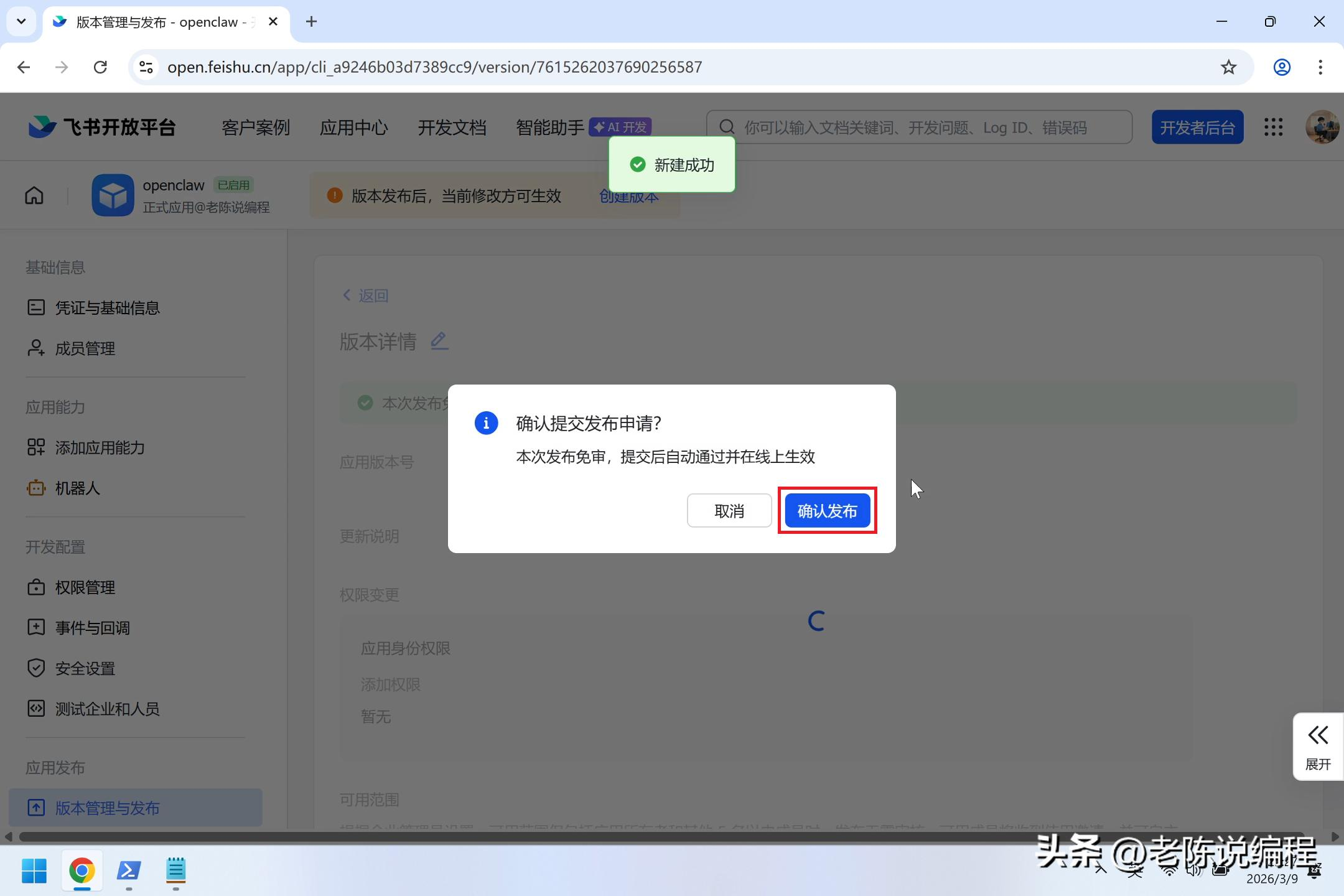The width and height of the screenshot is (1344, 896).
Task: Reload the page with refresh icon
Action: tap(100, 67)
